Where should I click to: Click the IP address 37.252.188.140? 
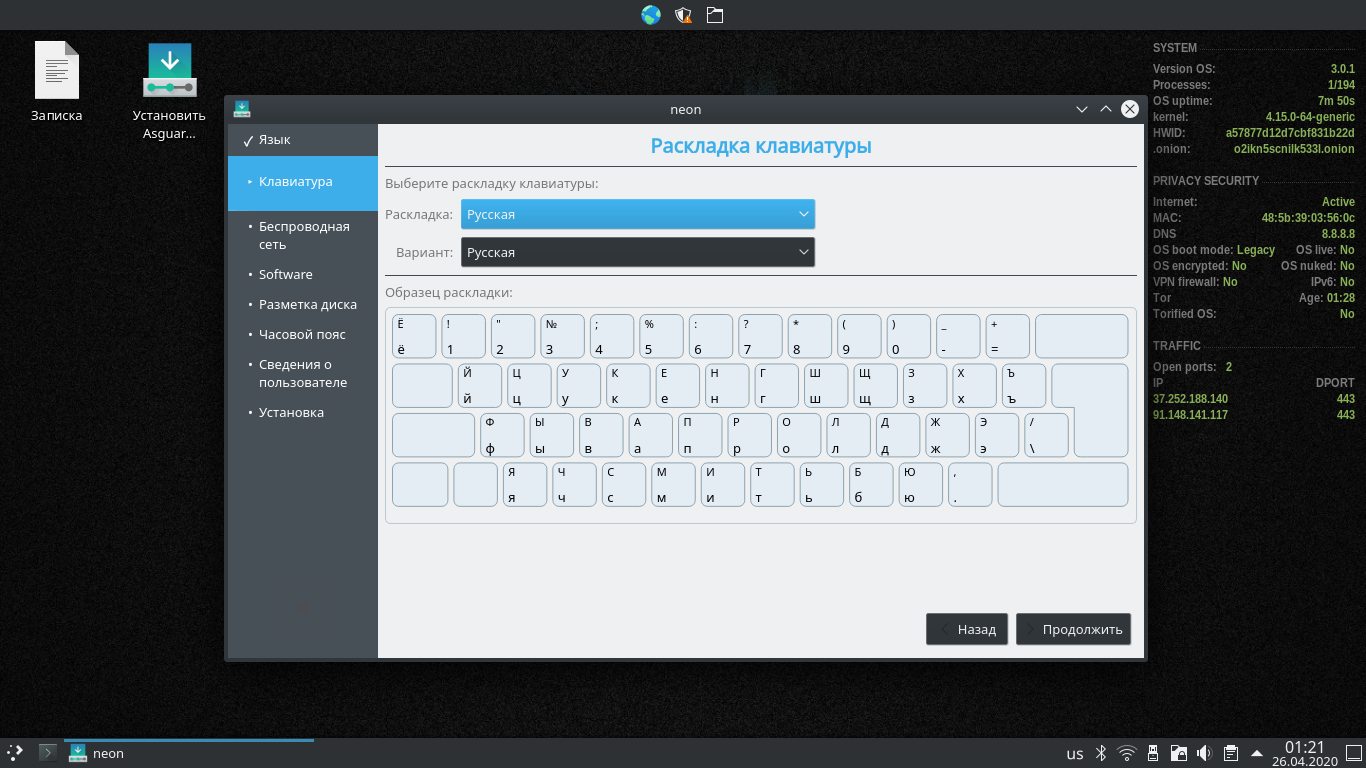point(1190,399)
